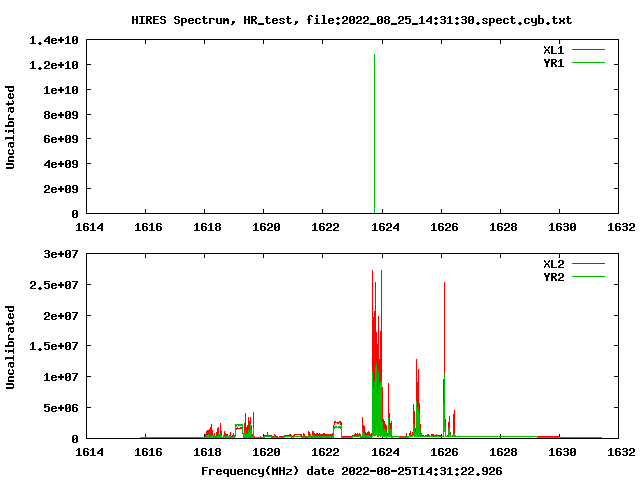Click the 1624 tick label under top plot
Viewport: 640px width, 480px height.
385,227
